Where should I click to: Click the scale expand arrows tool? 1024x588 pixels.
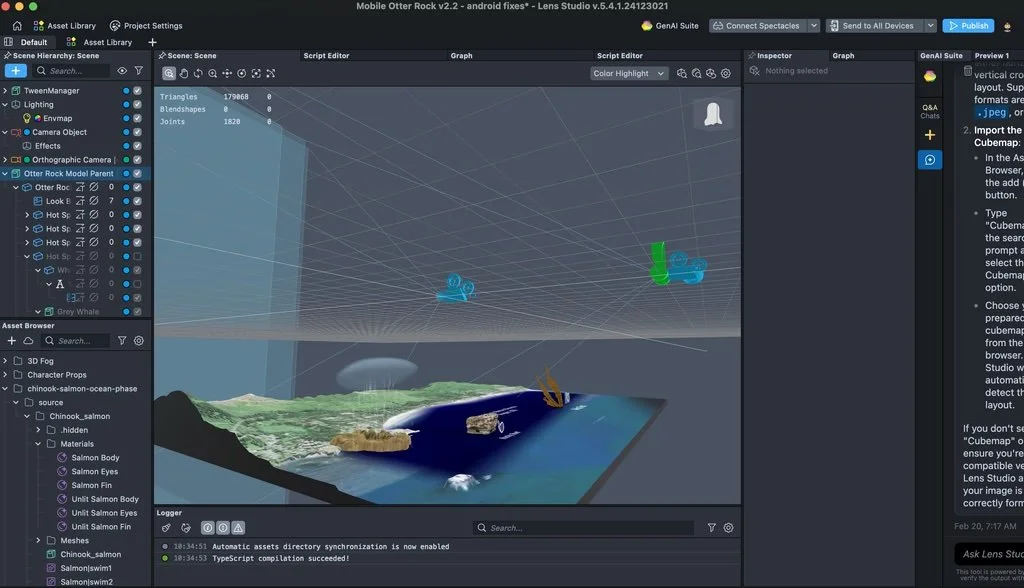click(x=270, y=73)
